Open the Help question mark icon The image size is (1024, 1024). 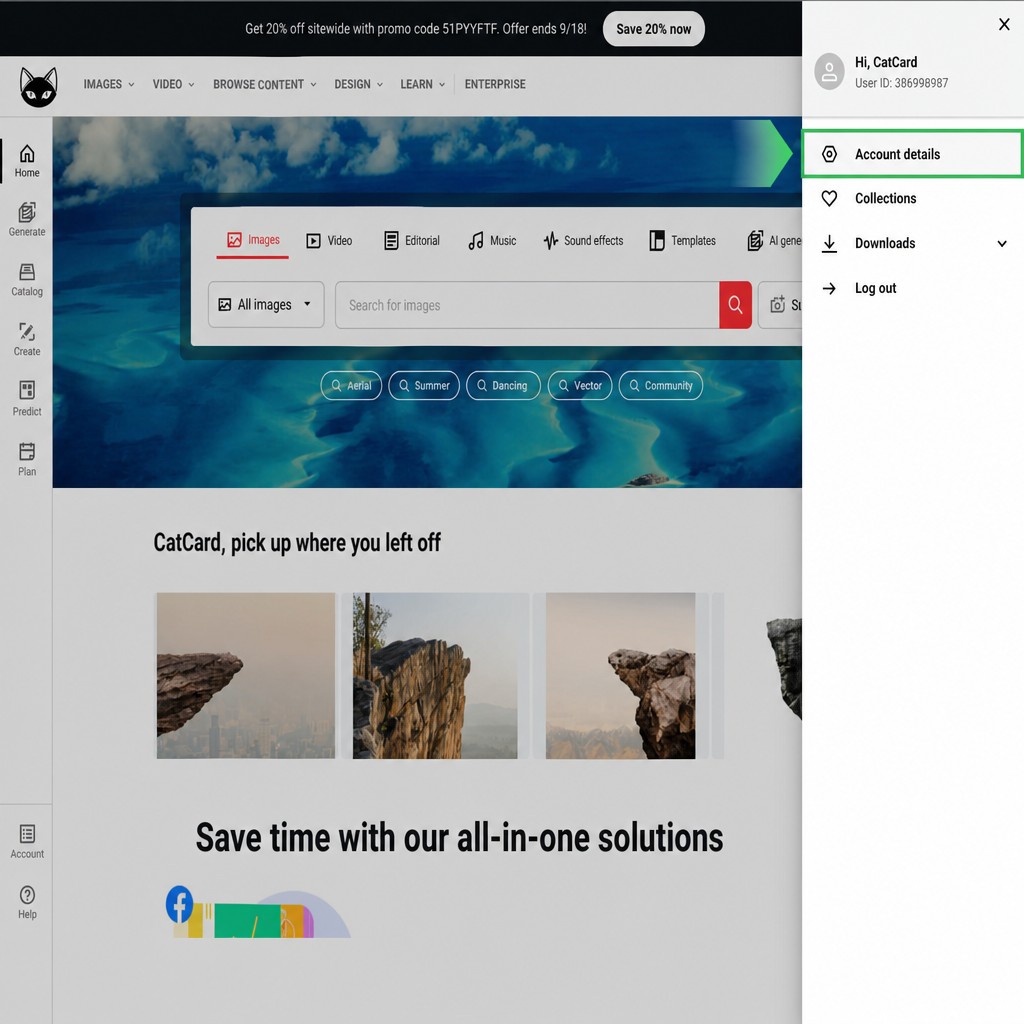(27, 895)
